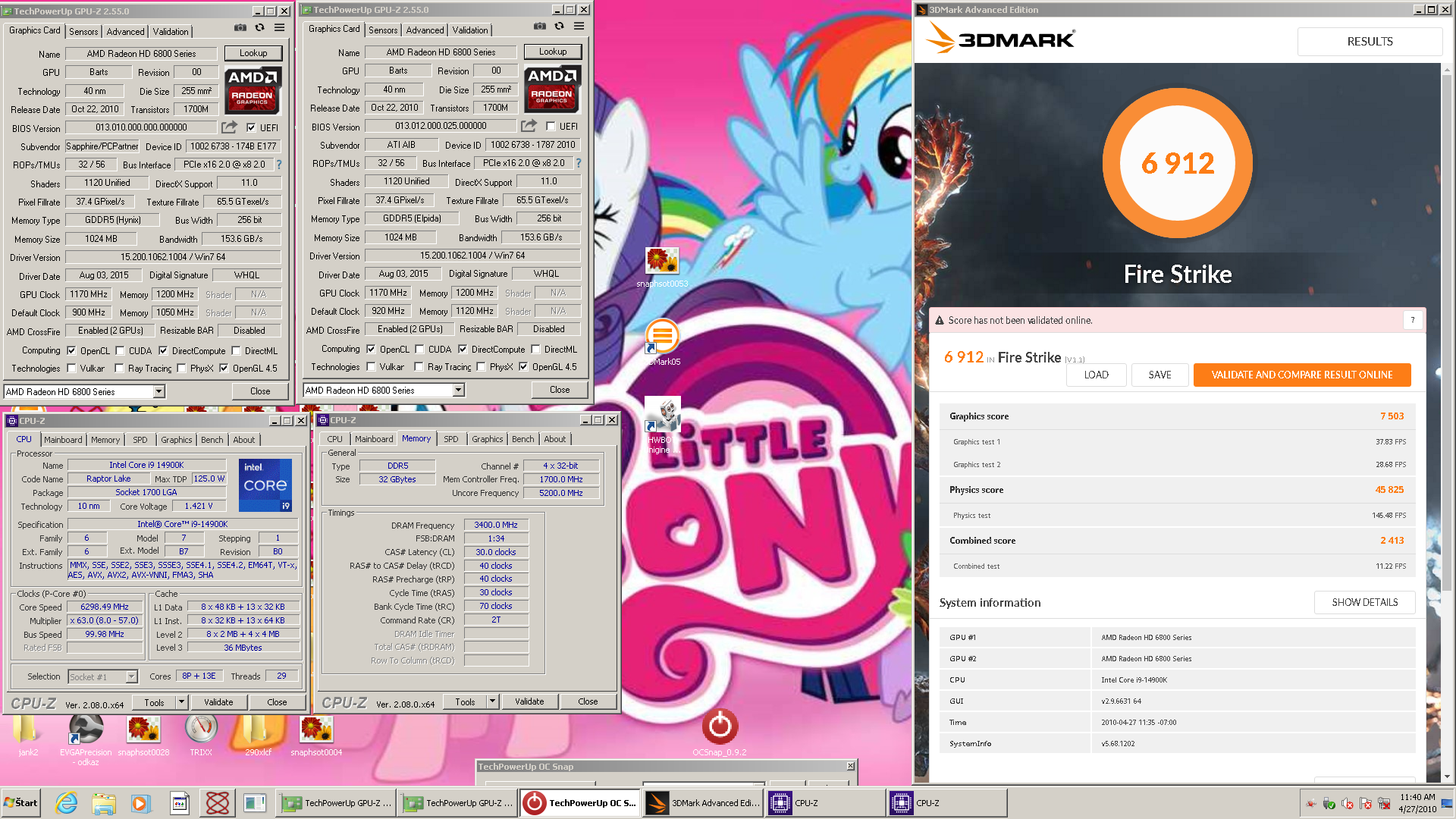Click the refresh icon in left GPU-Z window
The image size is (1456, 819).
tap(260, 27)
